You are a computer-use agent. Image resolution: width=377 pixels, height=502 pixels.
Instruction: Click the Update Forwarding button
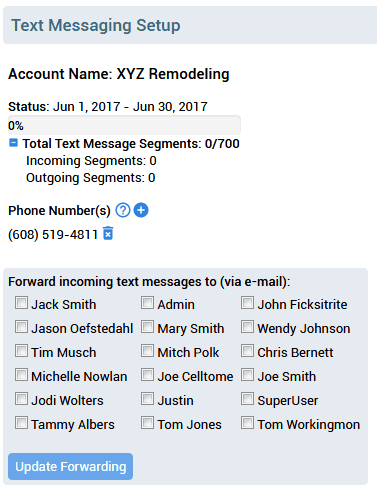[70, 466]
